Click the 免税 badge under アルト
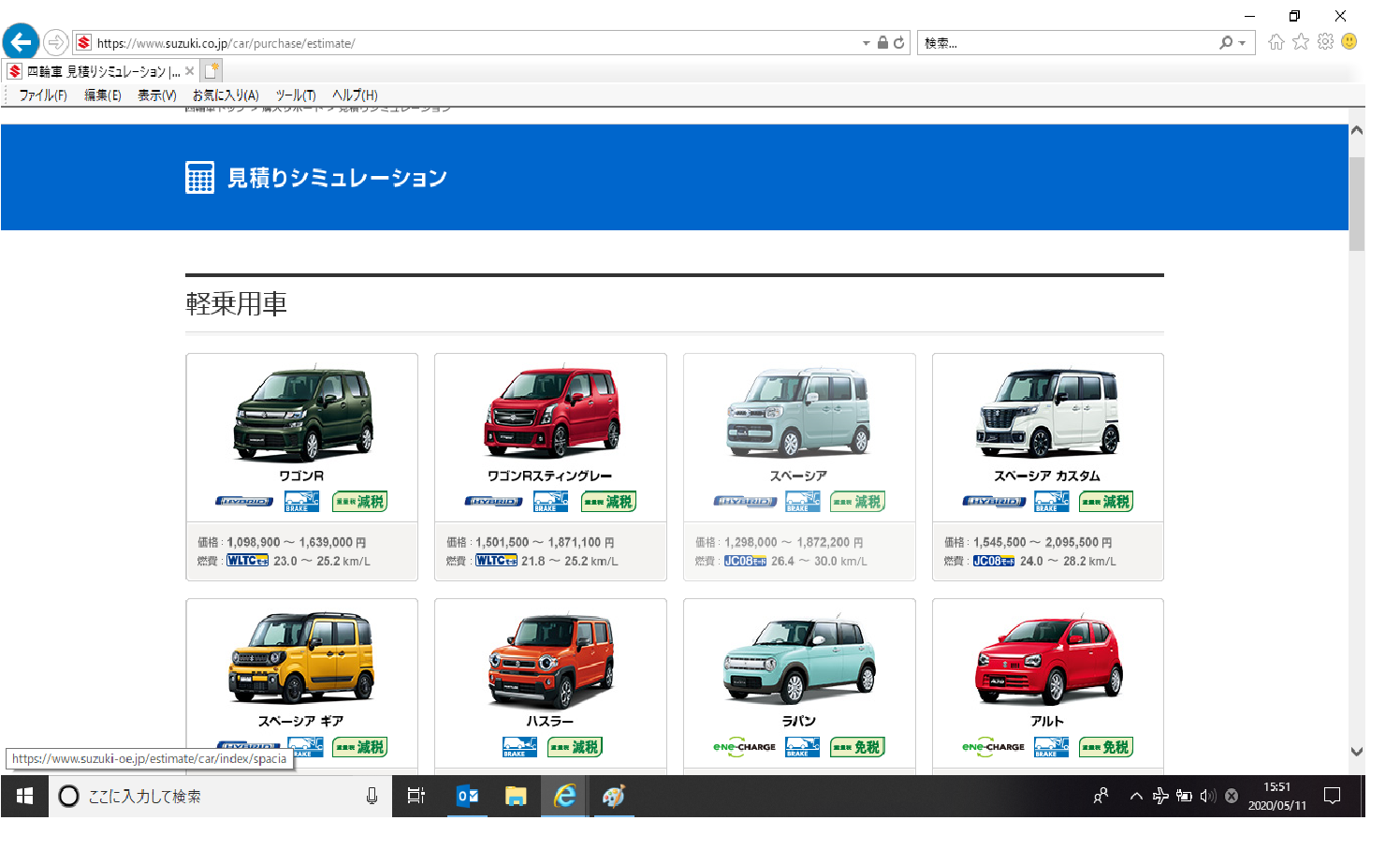The width and height of the screenshot is (1400, 850). (1106, 747)
